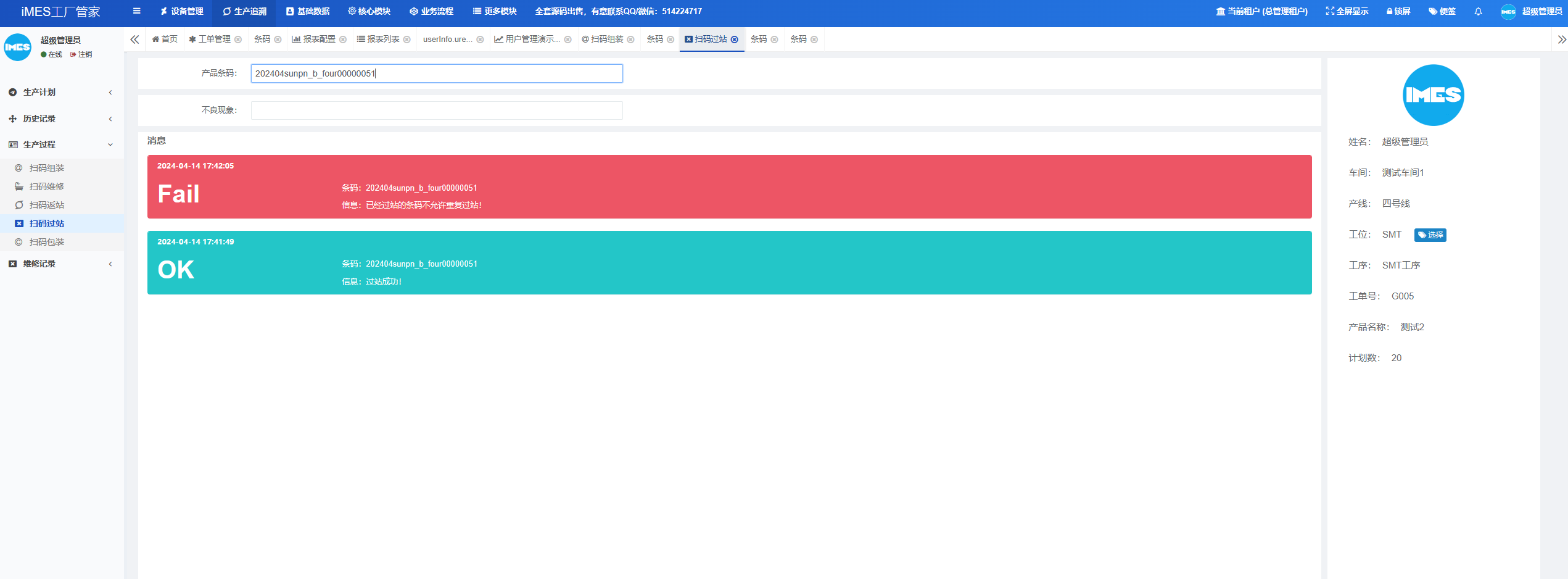Close the 工单管理 tab
Viewport: 1568px width, 579px height.
point(238,40)
